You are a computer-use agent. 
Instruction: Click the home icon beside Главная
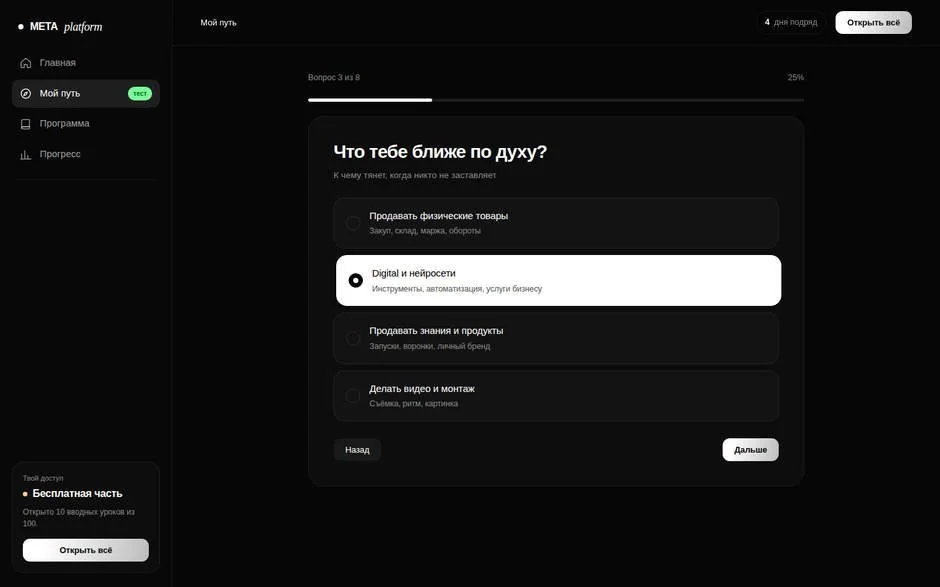point(26,63)
